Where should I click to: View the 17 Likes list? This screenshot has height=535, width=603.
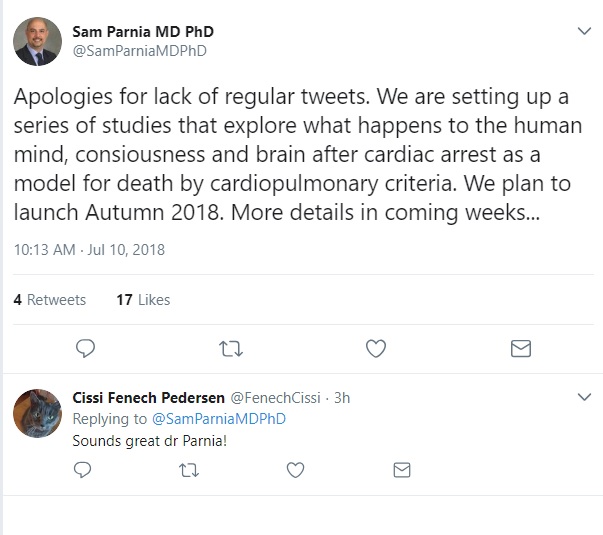[x=143, y=299]
